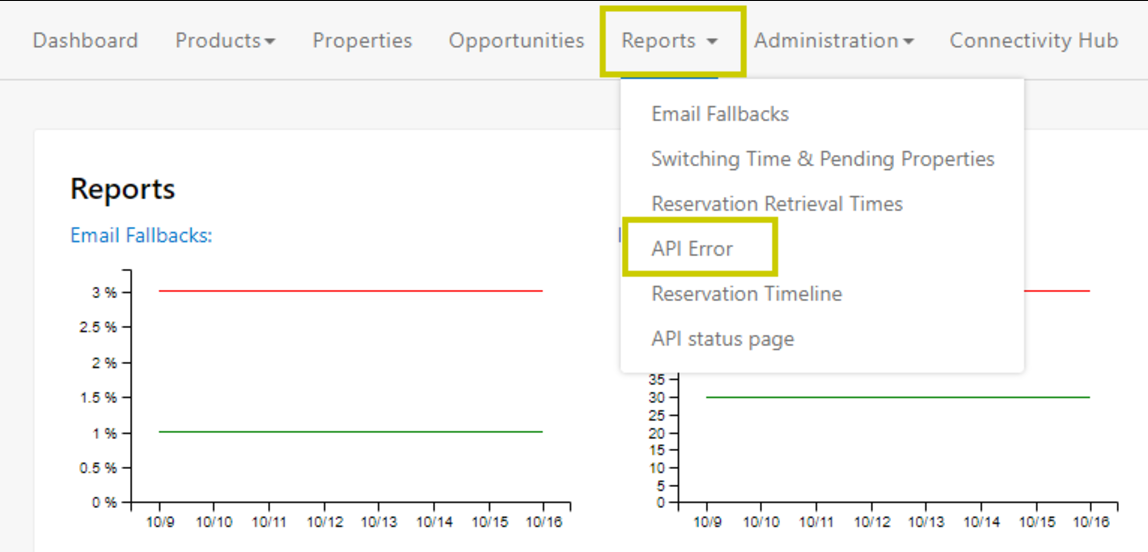Choose Switching Time & Pending Properties
Screen dimensions: 1148x552
pyautogui.click(x=822, y=159)
